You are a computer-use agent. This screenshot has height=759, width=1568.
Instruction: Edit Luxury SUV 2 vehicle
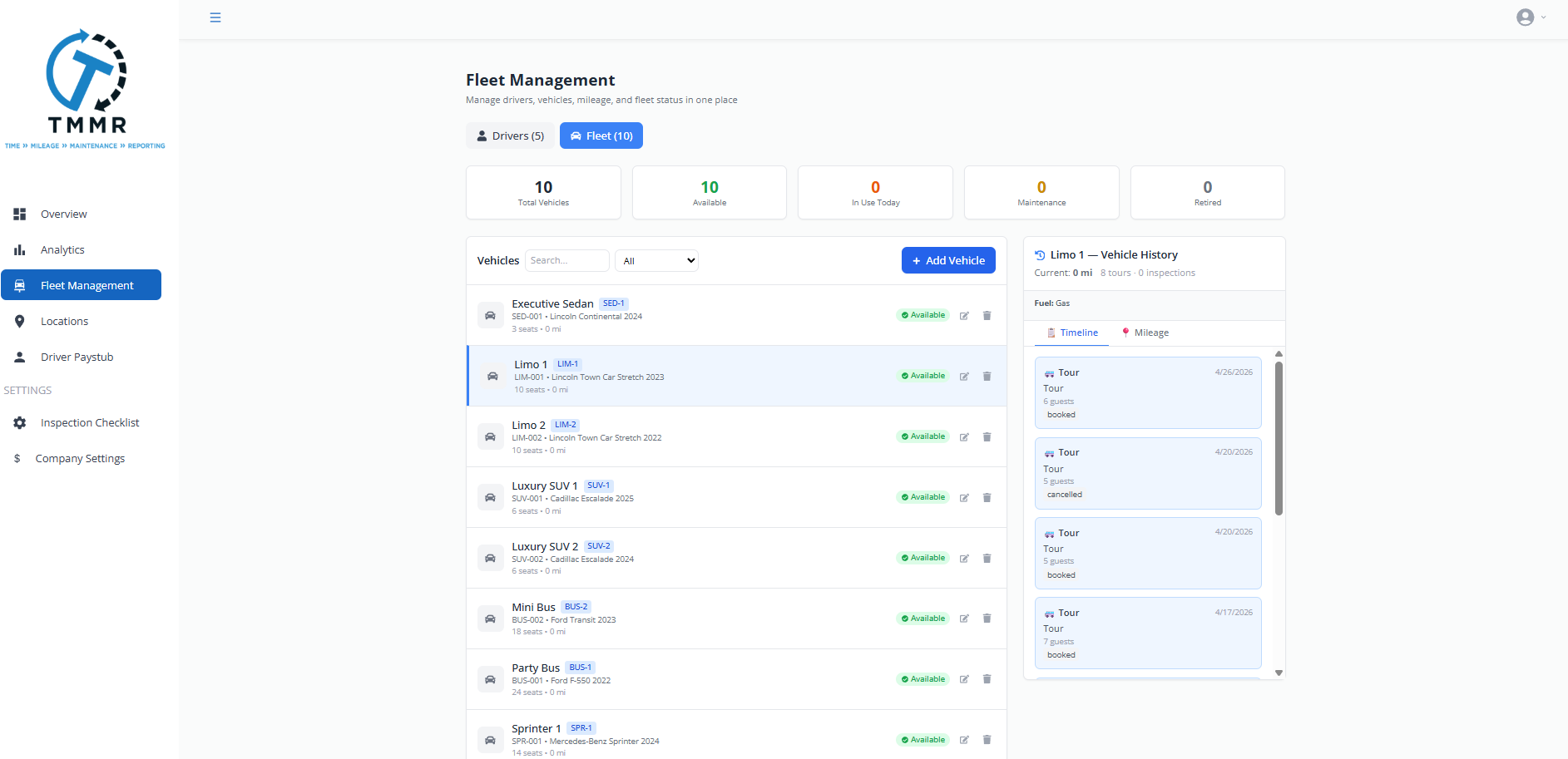pyautogui.click(x=964, y=559)
